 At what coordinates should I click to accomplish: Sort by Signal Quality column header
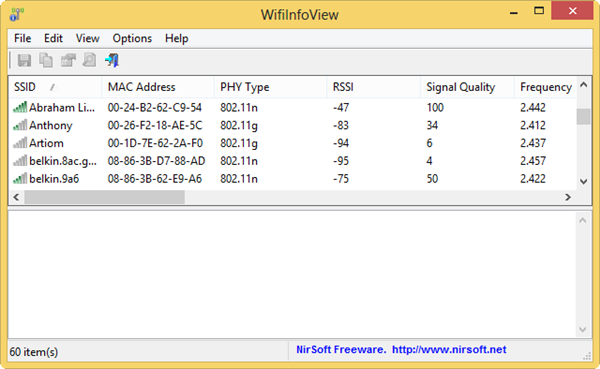(467, 87)
